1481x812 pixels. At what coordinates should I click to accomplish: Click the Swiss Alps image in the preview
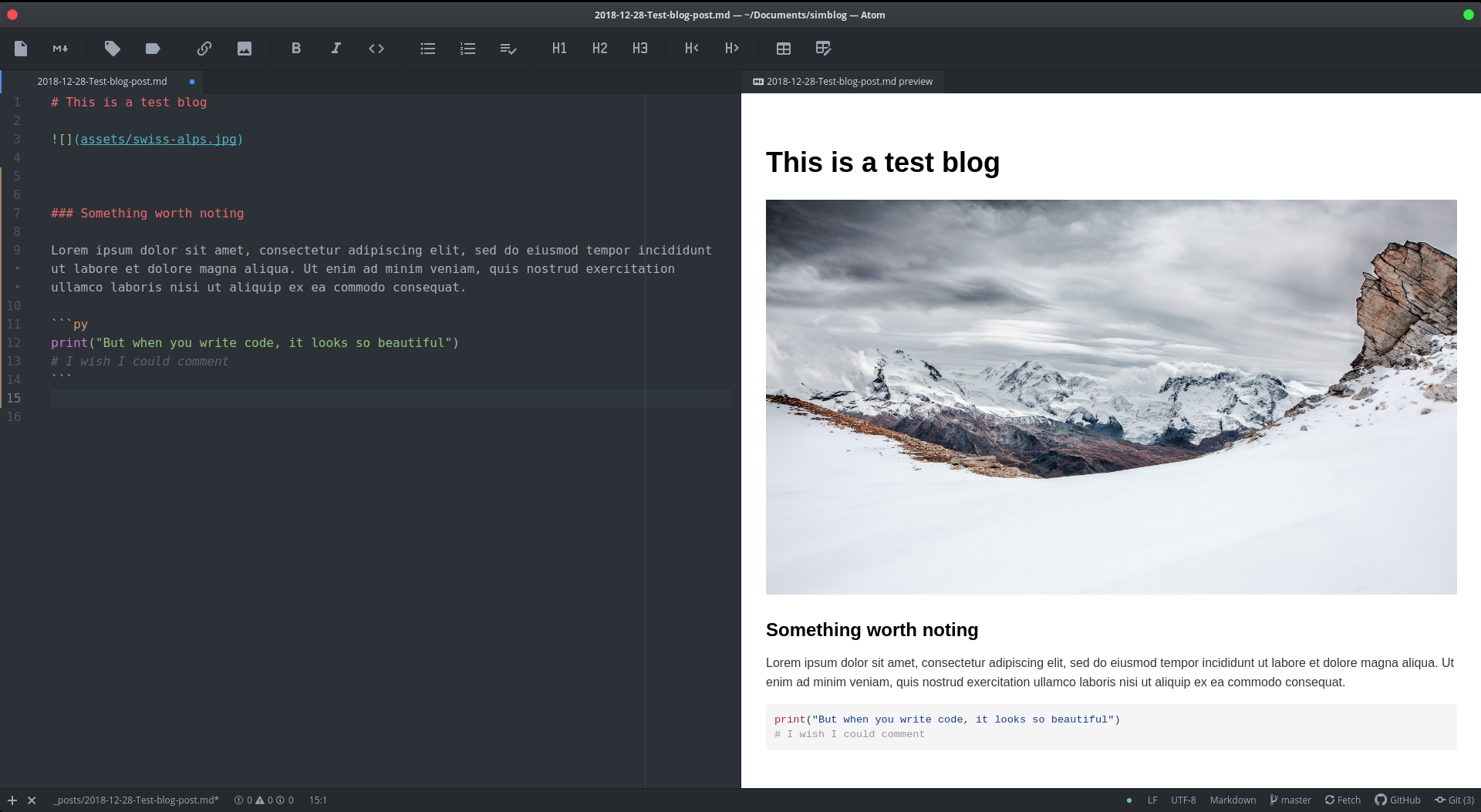(x=1111, y=397)
